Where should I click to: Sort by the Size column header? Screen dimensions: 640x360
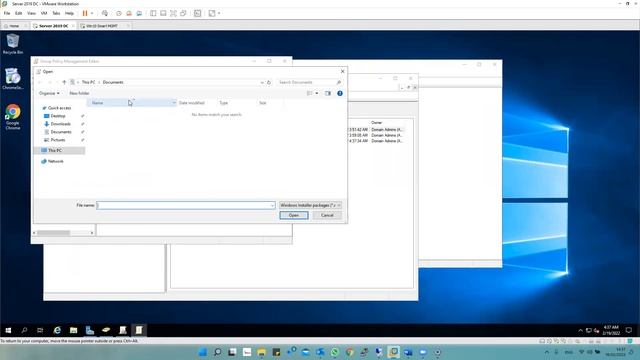click(x=263, y=103)
